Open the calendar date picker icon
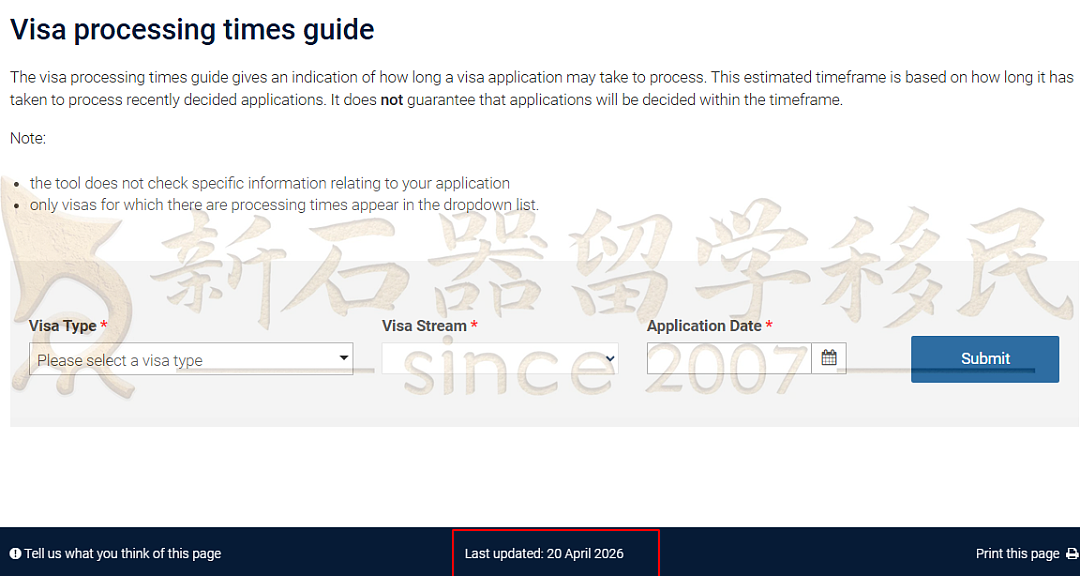The width and height of the screenshot is (1080, 576). click(829, 358)
